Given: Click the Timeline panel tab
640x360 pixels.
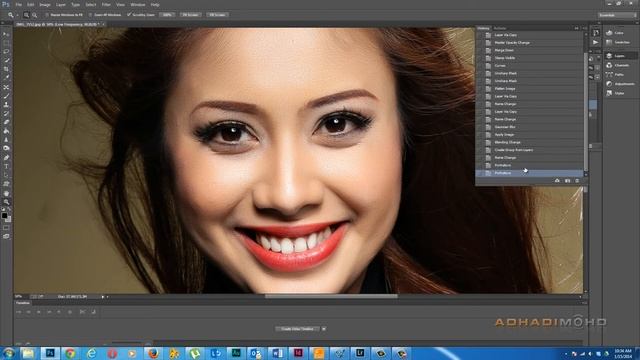Looking at the screenshot, I should point(23,303).
